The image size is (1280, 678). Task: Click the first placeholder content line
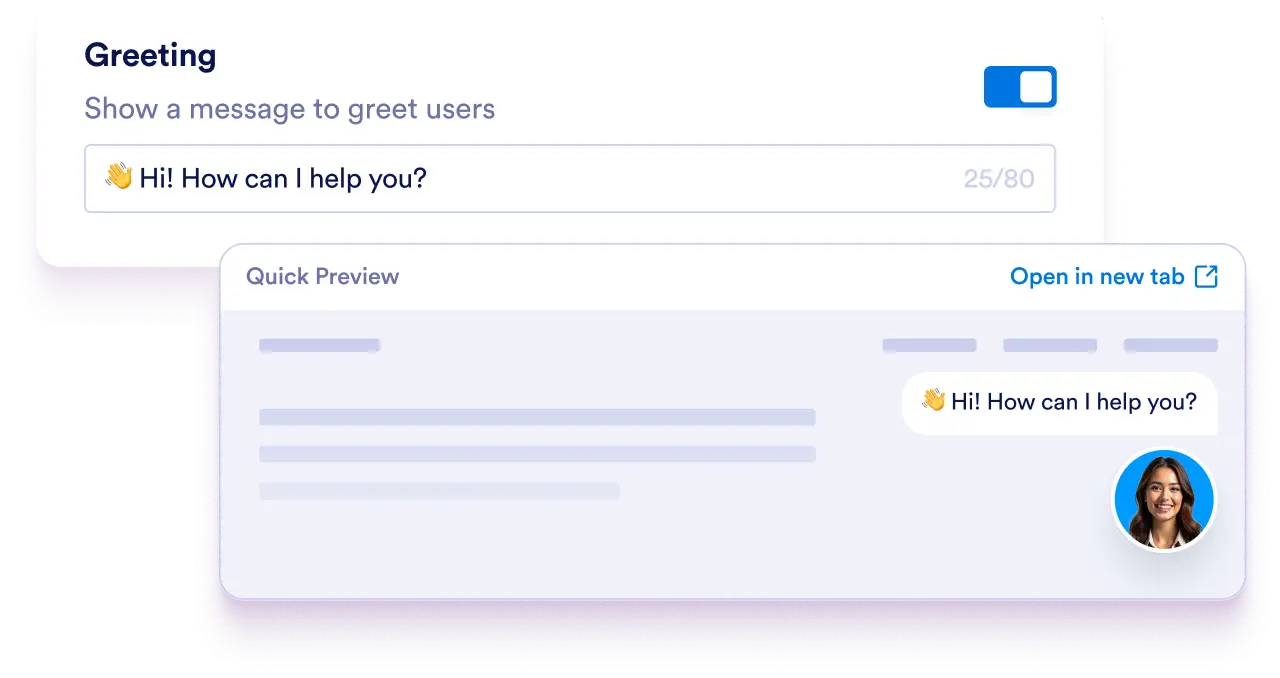pos(537,417)
